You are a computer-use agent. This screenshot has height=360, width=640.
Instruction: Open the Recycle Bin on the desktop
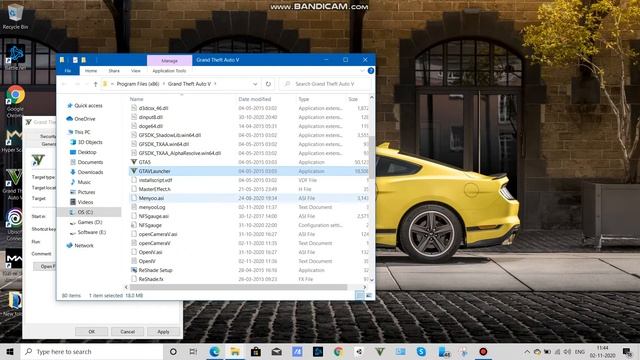[15, 16]
